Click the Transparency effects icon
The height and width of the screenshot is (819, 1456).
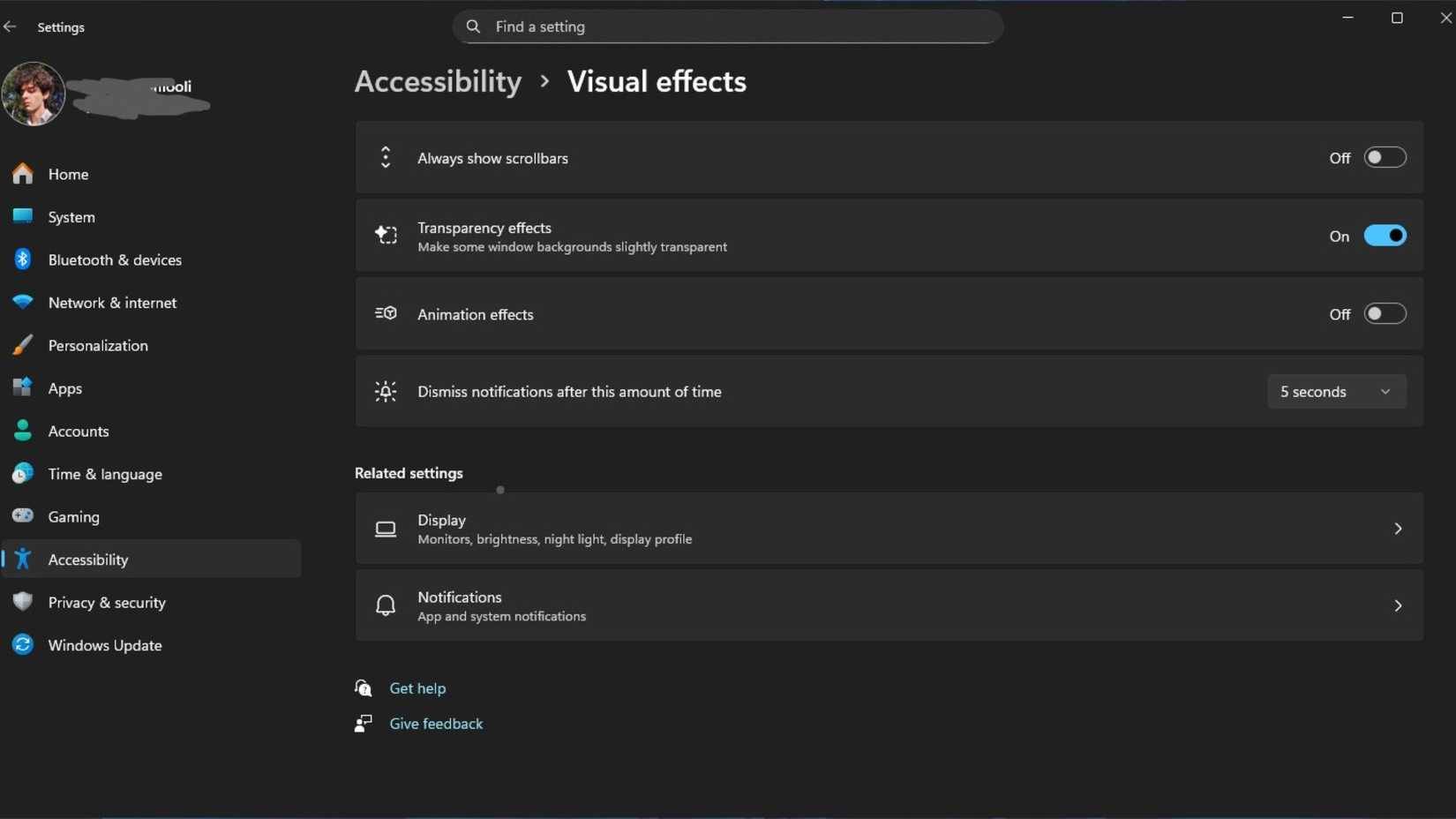[386, 235]
